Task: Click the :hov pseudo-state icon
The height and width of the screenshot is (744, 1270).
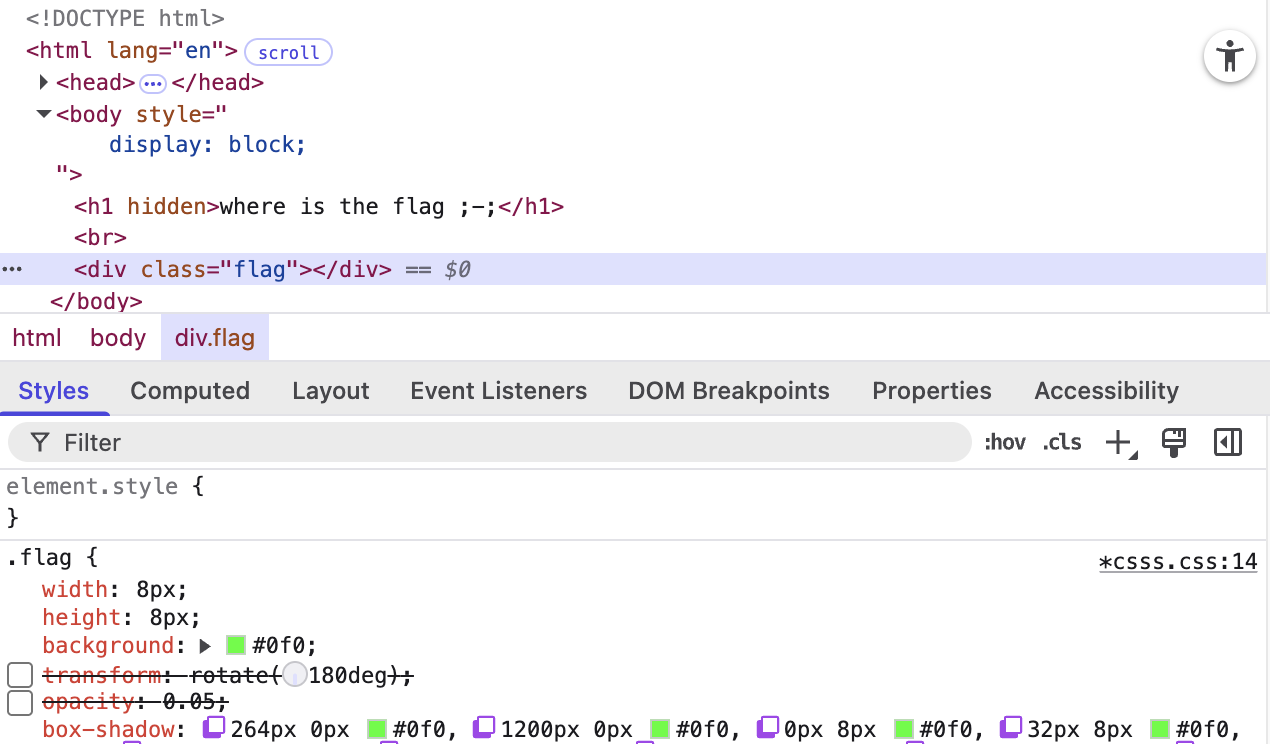Action: pos(1004,441)
